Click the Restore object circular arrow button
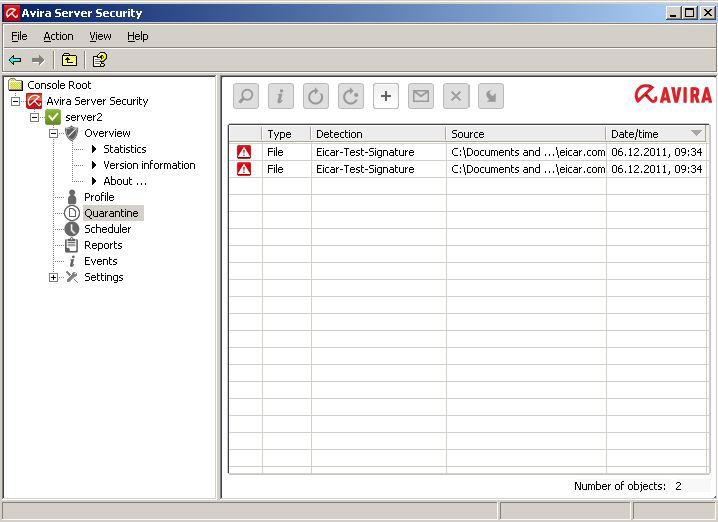Viewport: 718px width, 522px height. (316, 96)
